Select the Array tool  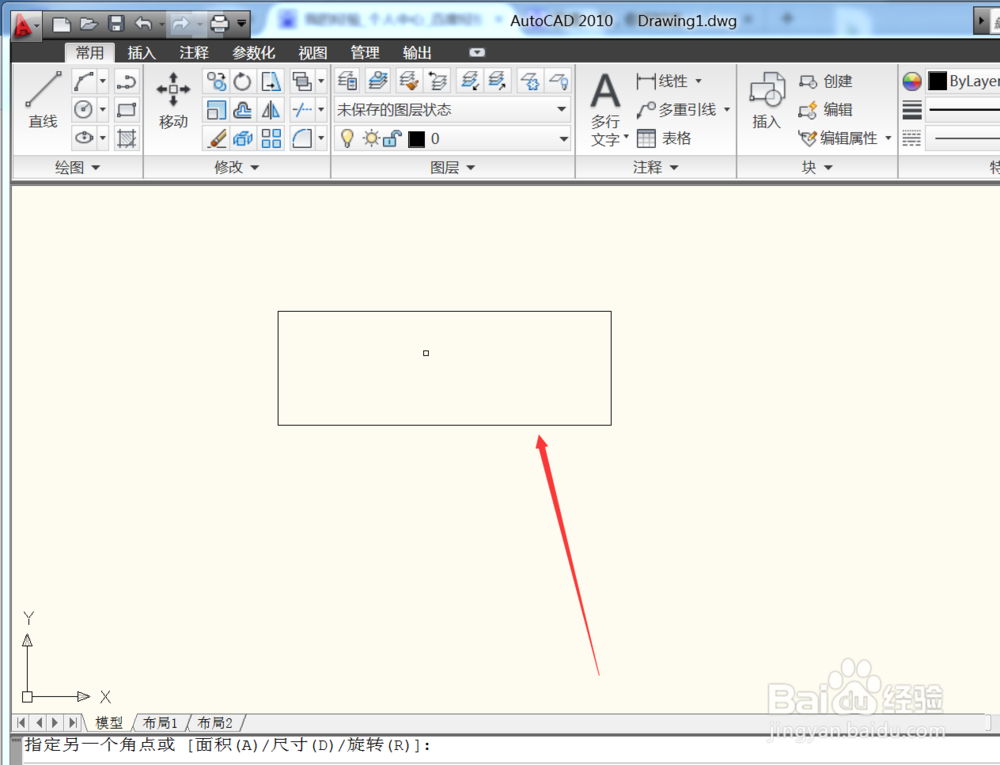coord(271,138)
